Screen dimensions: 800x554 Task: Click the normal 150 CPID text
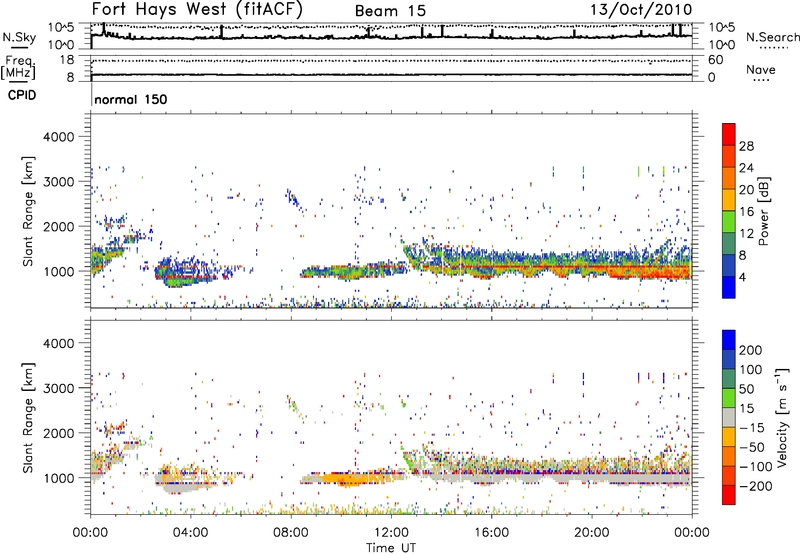131,99
